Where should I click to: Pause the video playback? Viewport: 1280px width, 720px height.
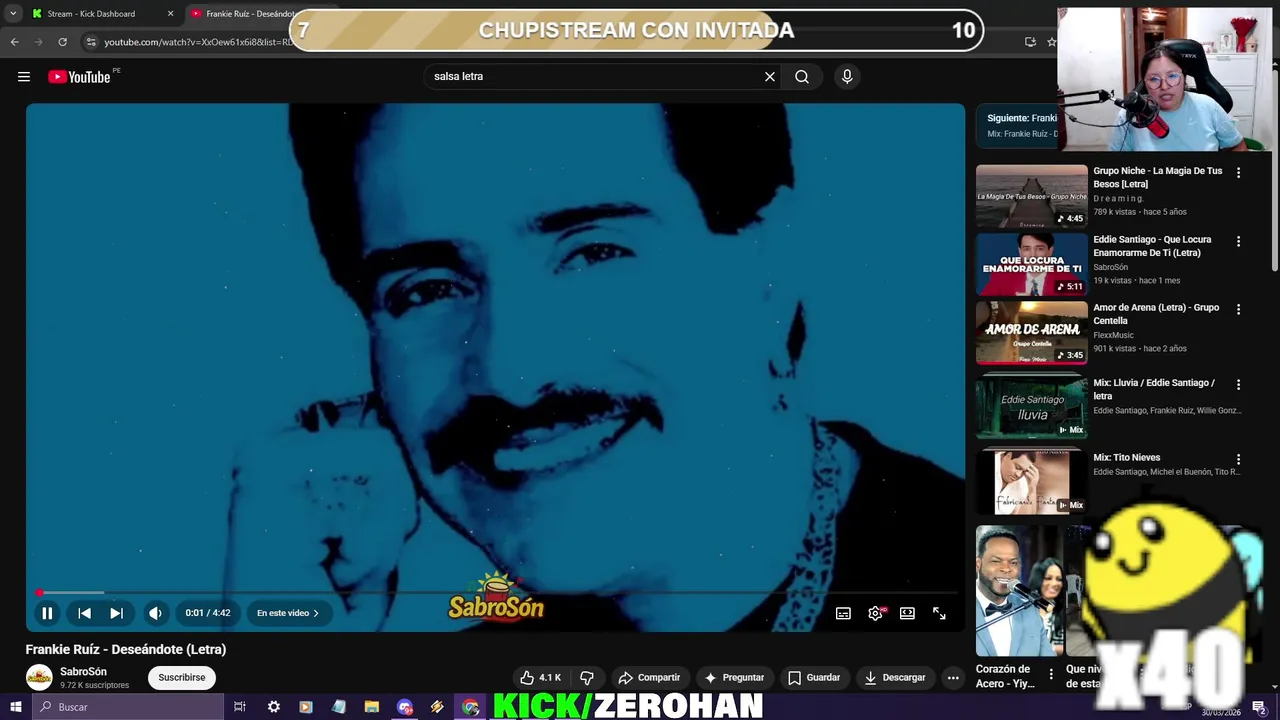[47, 613]
